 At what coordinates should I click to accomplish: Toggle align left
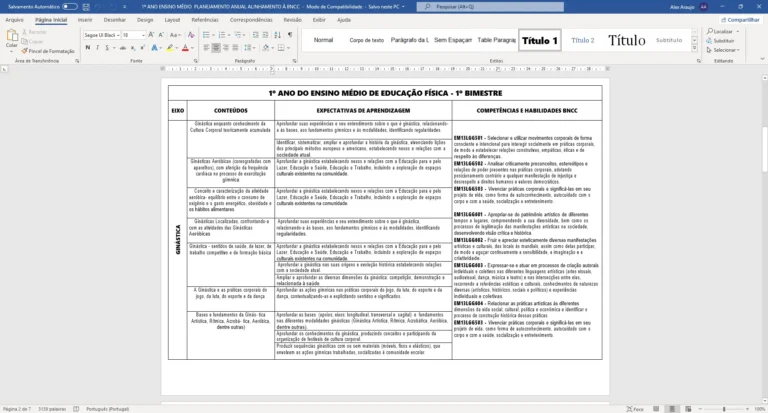click(x=206, y=48)
